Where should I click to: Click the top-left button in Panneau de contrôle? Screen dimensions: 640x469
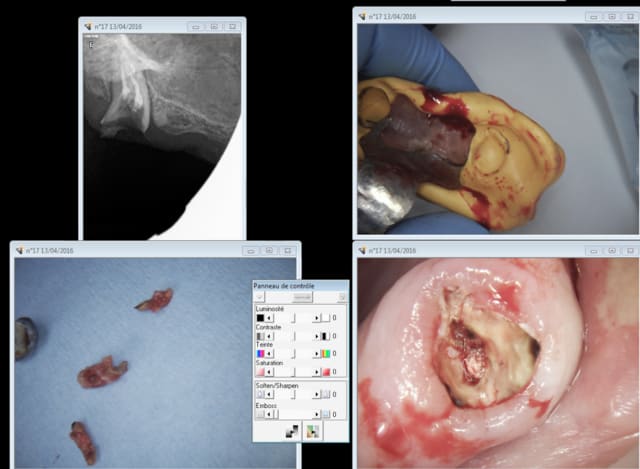(260, 298)
